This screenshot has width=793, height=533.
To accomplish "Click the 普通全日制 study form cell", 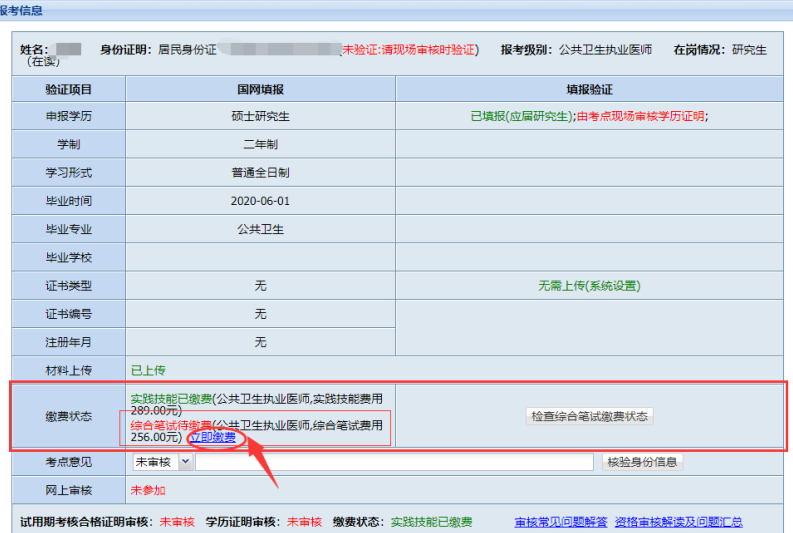I will click(x=260, y=172).
